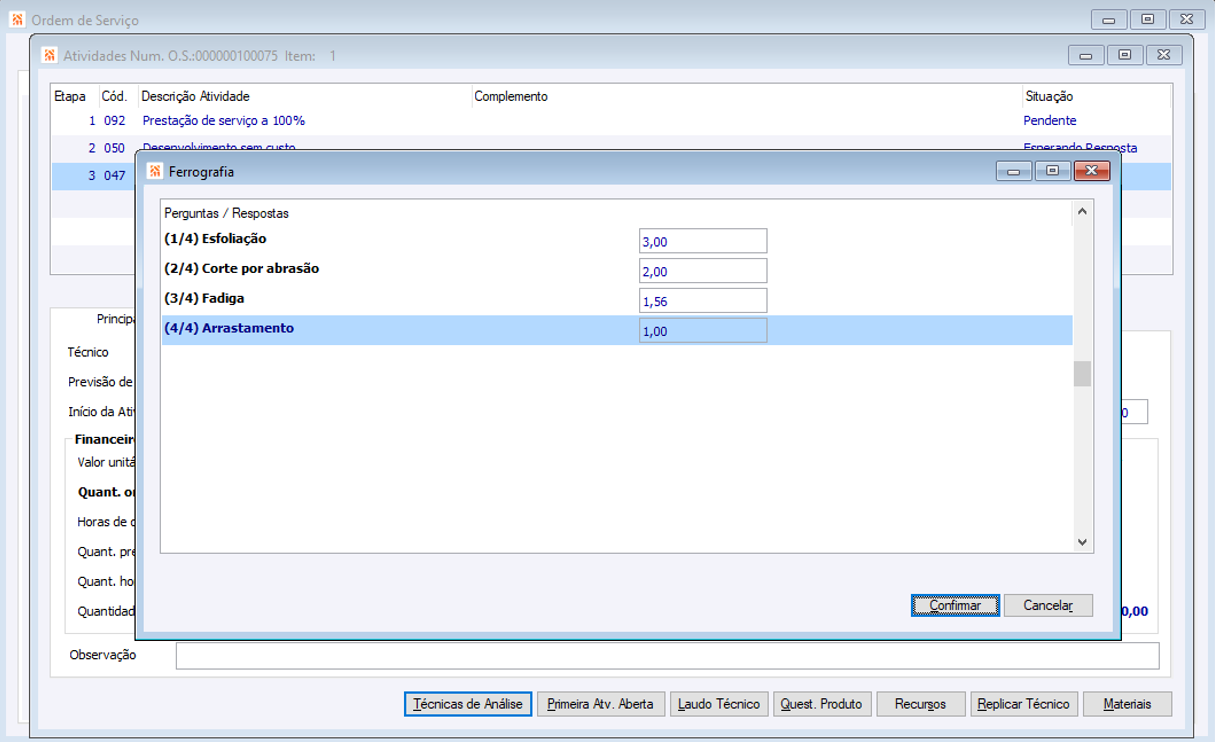
Task: Click the Ferrografia dialog title icon
Action: (x=155, y=171)
